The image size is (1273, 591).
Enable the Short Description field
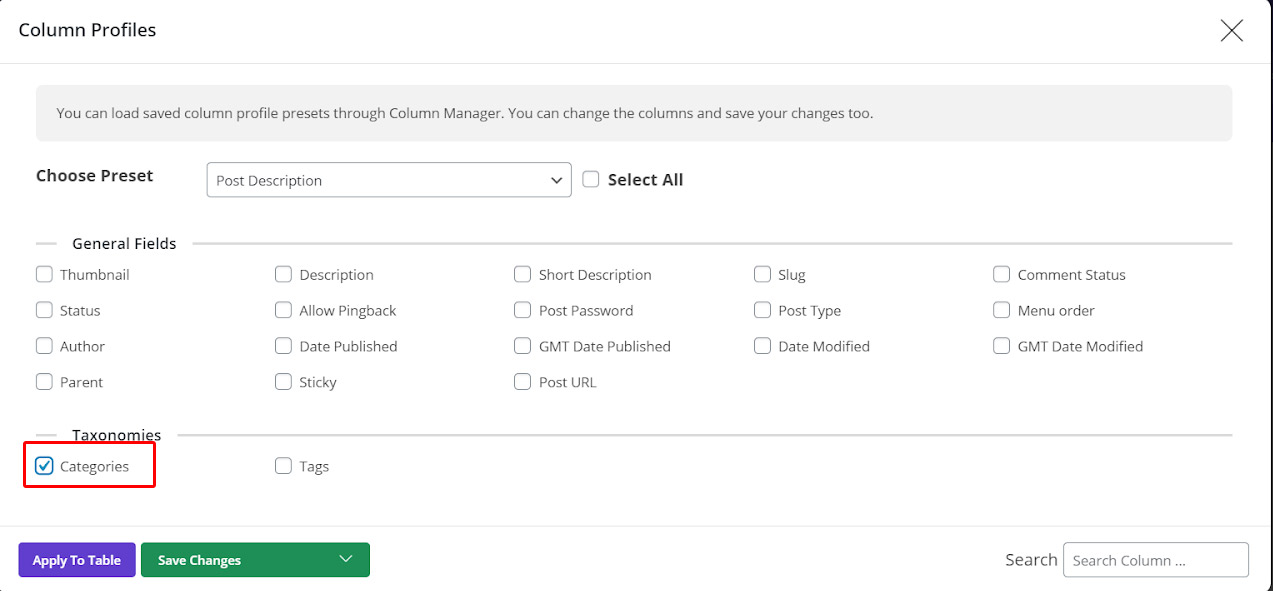pos(522,274)
